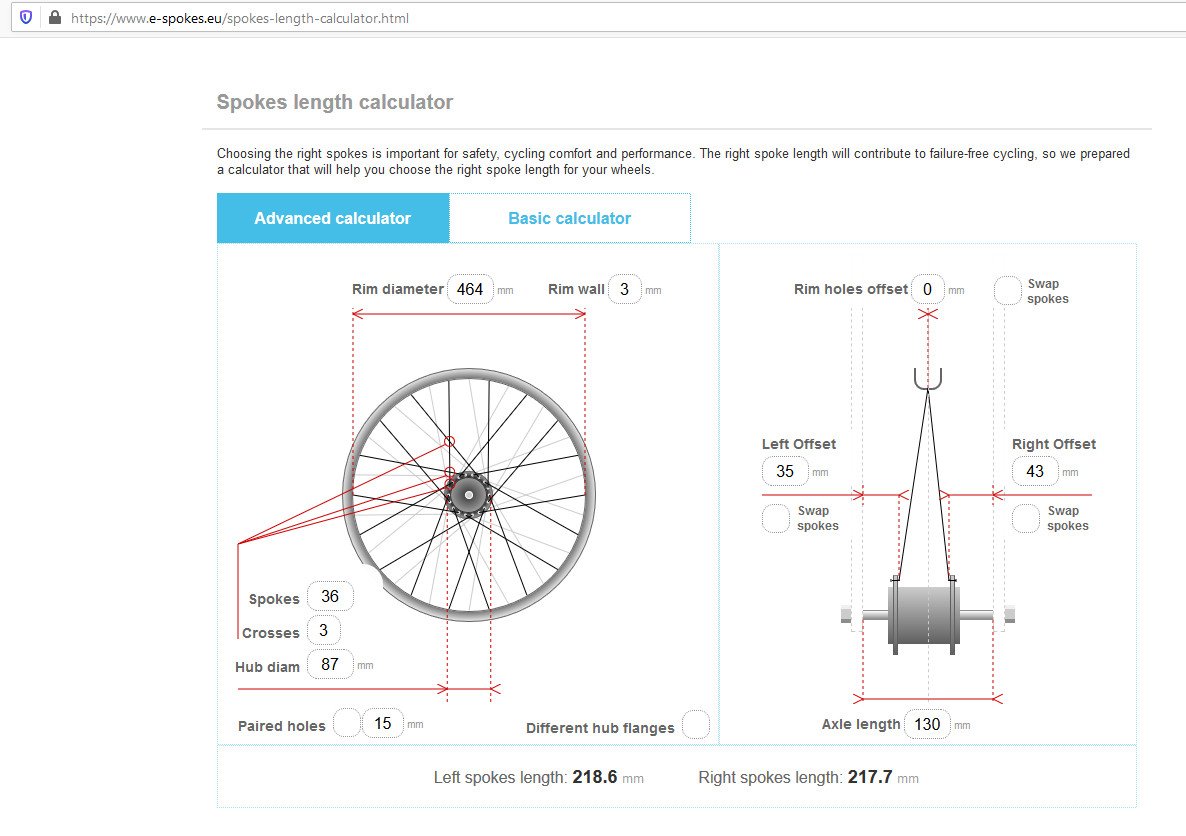
Task: Click the Different hub flanges label
Action: point(601,728)
